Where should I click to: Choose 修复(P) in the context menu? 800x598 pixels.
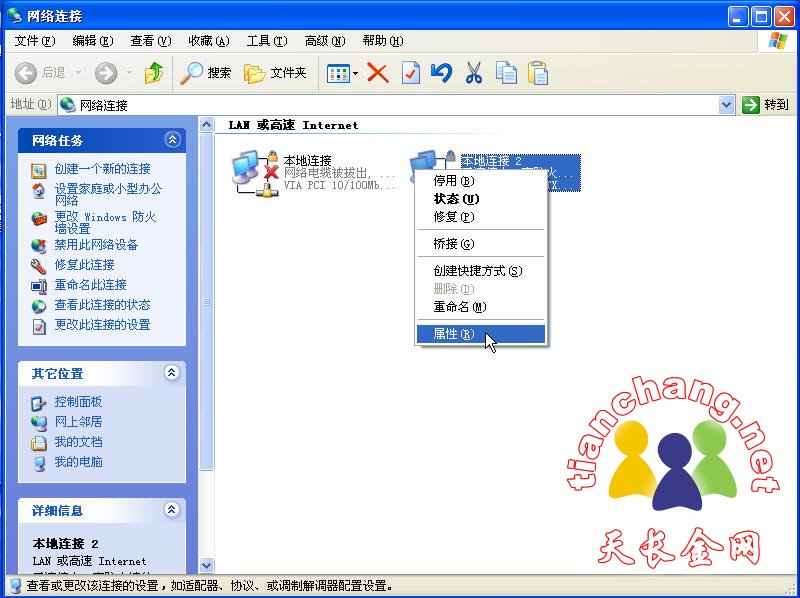click(x=481, y=217)
